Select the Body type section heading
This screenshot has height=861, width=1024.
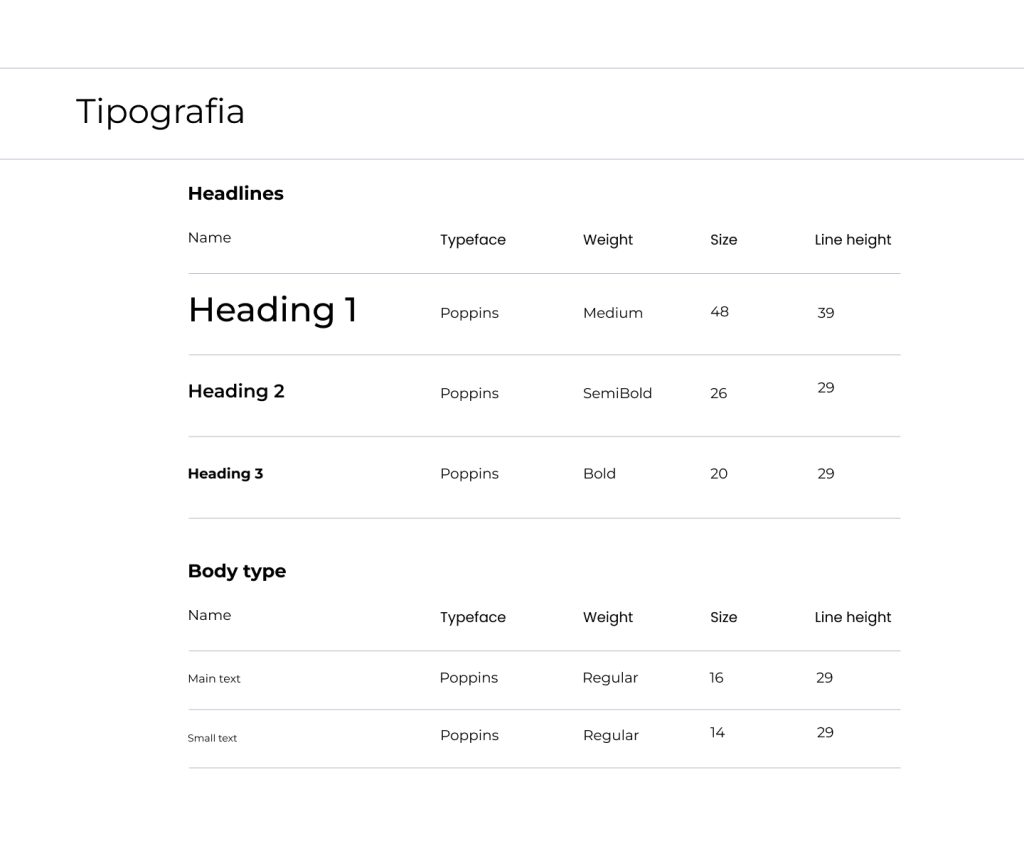tap(237, 572)
